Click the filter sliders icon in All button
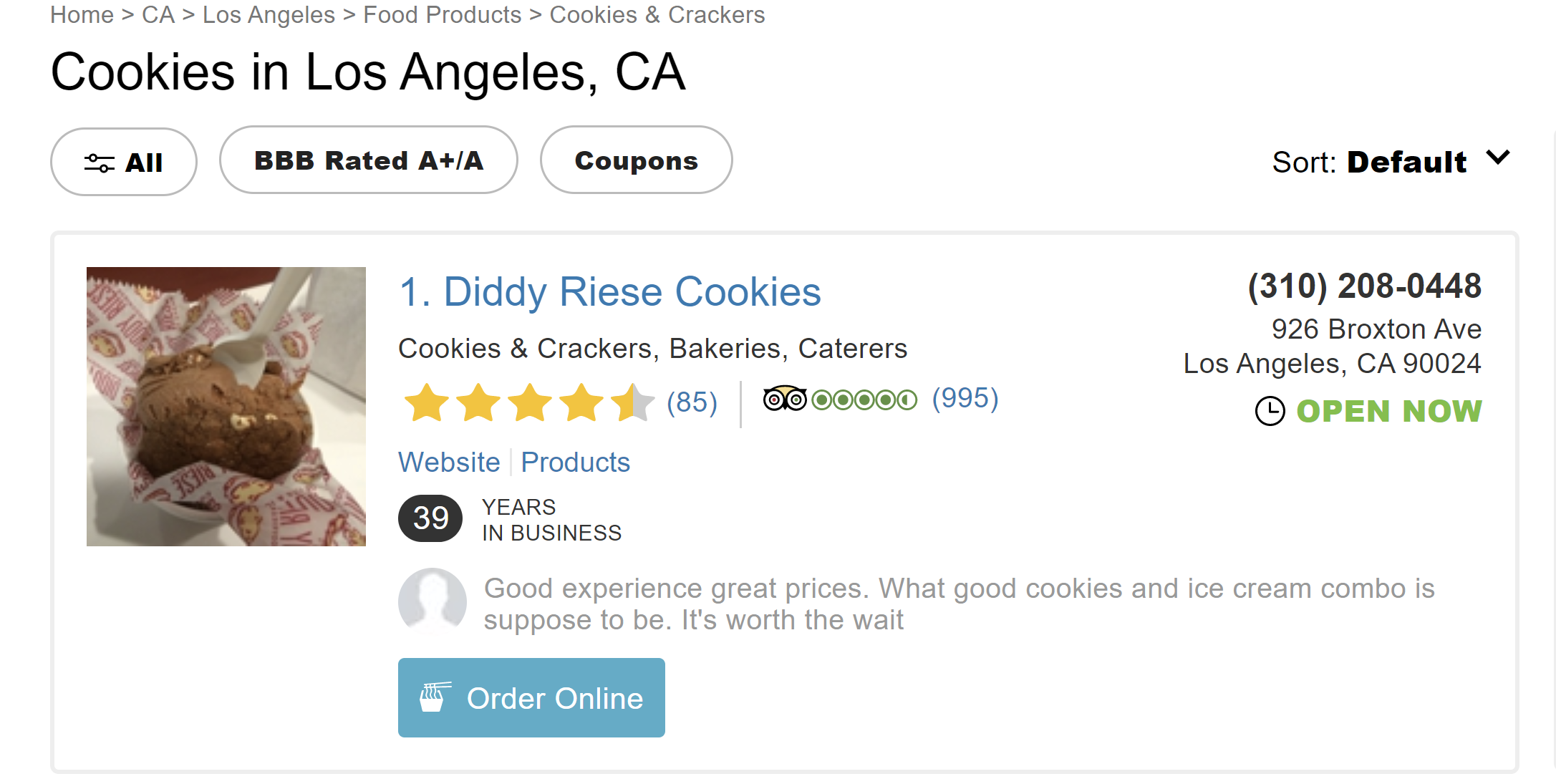 pyautogui.click(x=99, y=163)
